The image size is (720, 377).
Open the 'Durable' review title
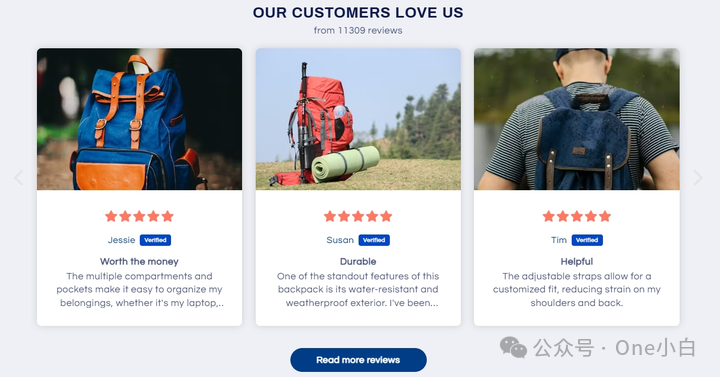pos(358,261)
